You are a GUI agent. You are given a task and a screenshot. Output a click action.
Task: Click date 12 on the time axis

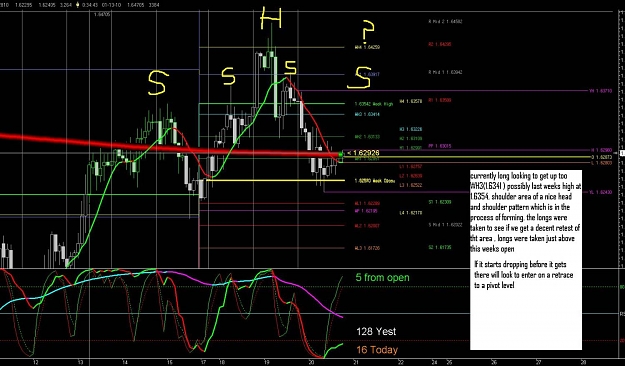(36, 362)
